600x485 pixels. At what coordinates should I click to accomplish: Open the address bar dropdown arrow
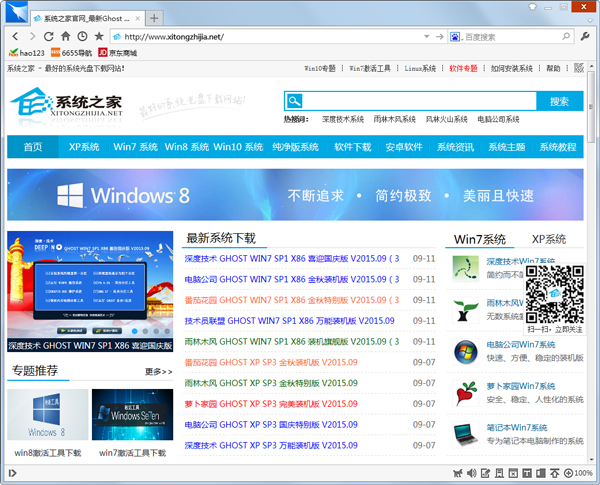[429, 36]
